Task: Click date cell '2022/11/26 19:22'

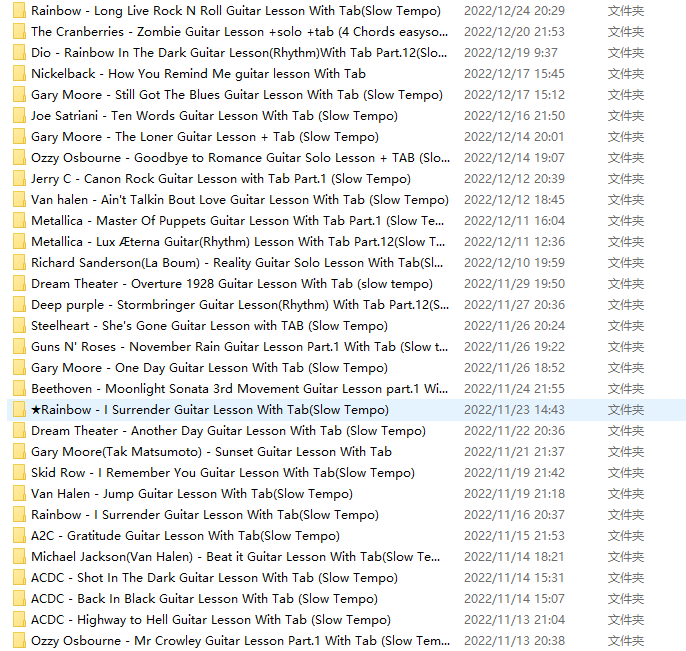Action: click(x=514, y=346)
